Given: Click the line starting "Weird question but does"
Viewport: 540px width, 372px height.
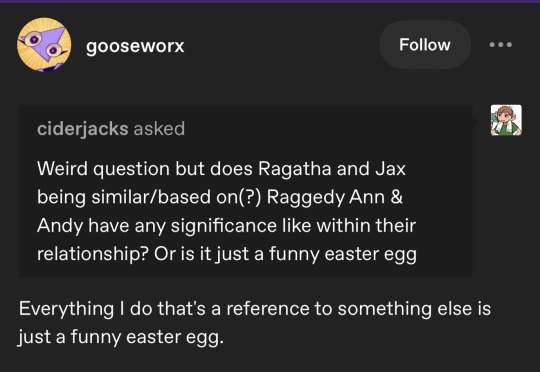Looking at the screenshot, I should pos(221,169).
